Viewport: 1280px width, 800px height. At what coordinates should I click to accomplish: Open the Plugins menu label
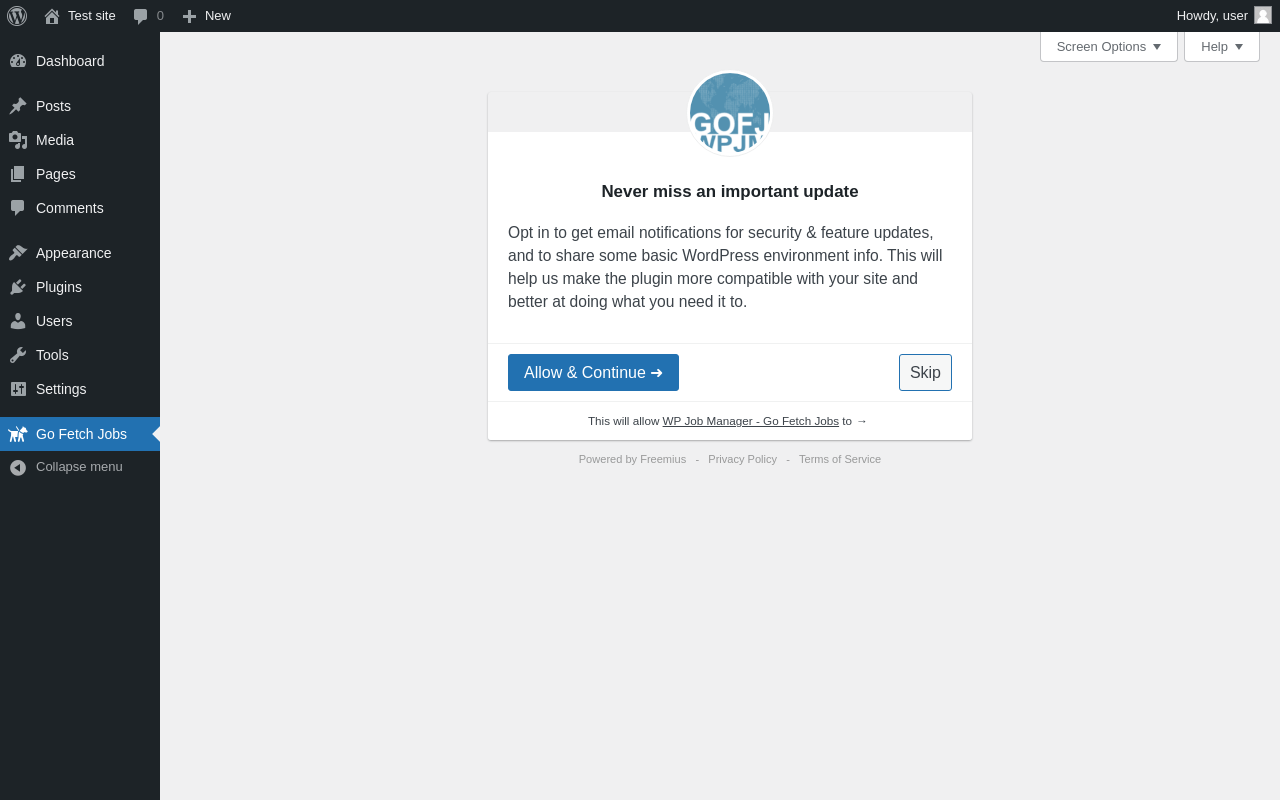[59, 287]
